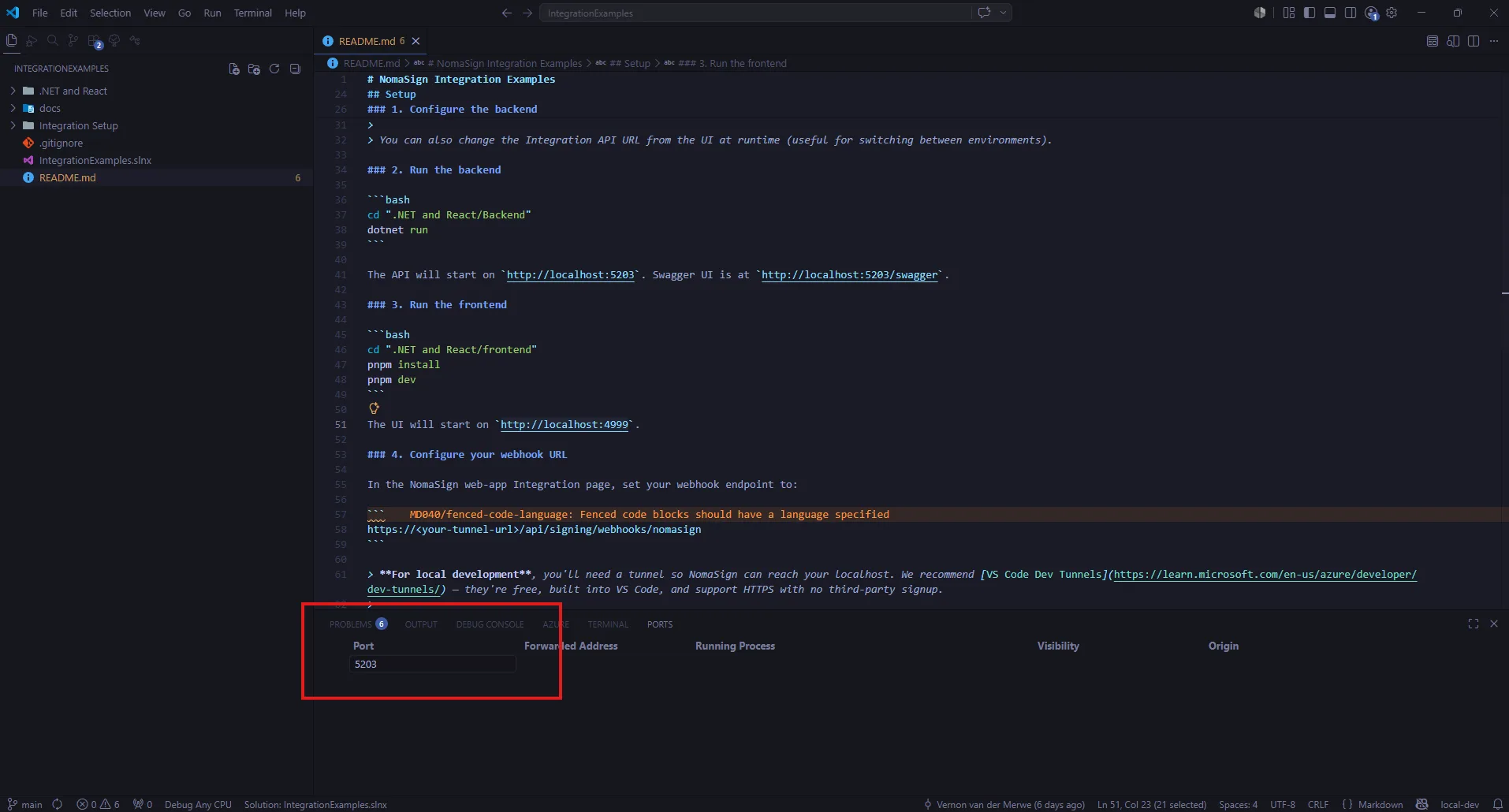Click the last activity bar icon

[x=135, y=40]
